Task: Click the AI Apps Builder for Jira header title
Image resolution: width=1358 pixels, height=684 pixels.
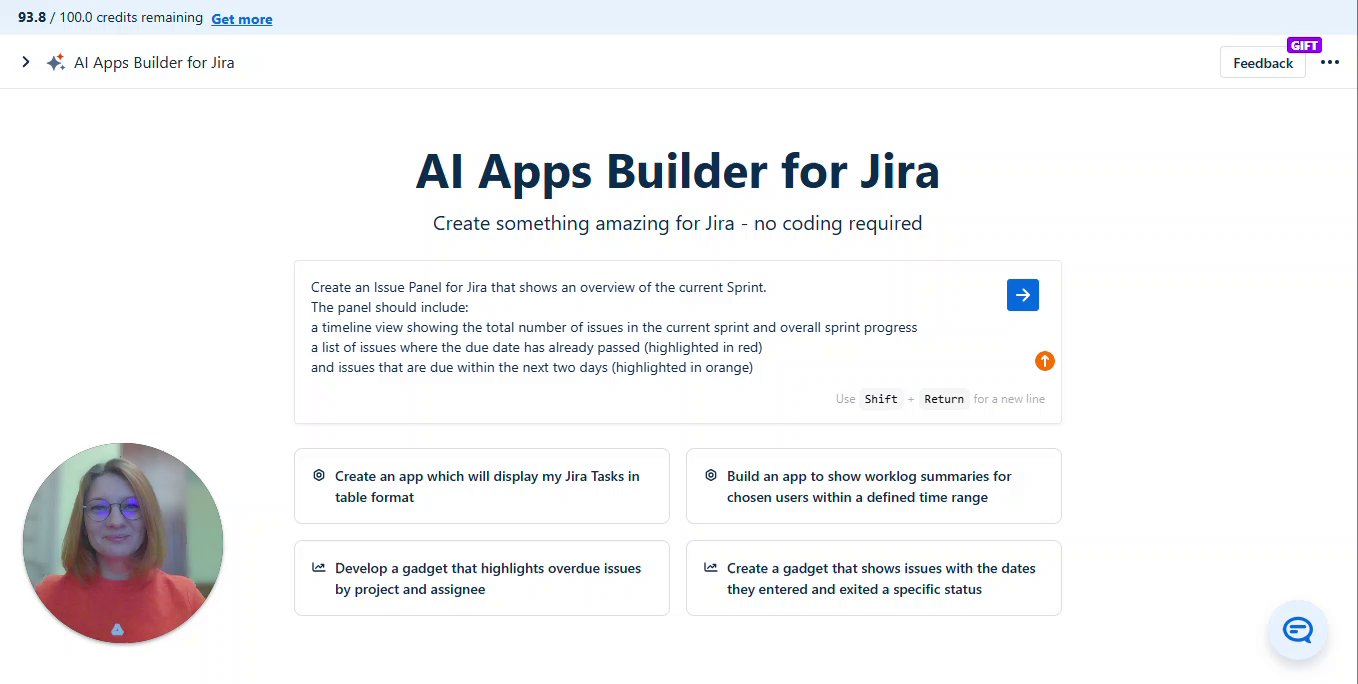Action: pos(154,62)
